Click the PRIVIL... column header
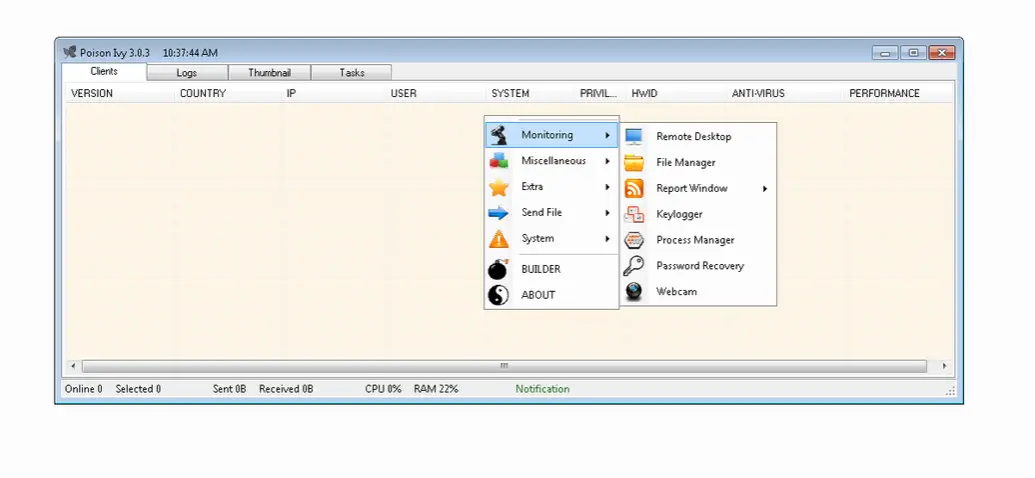 601,93
